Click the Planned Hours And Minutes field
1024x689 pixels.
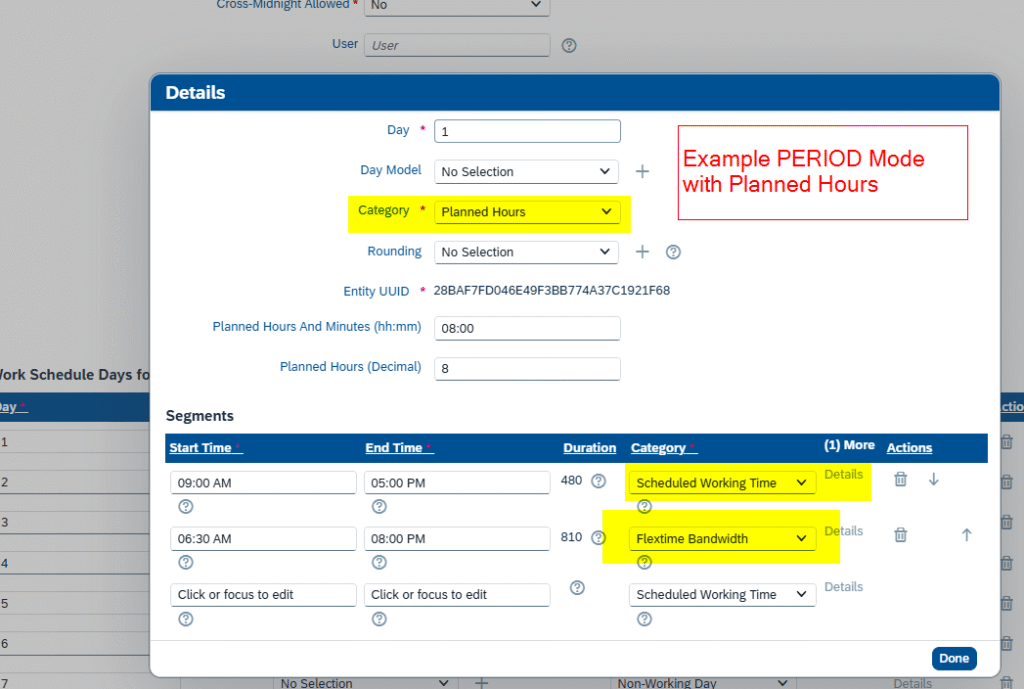[x=527, y=328]
